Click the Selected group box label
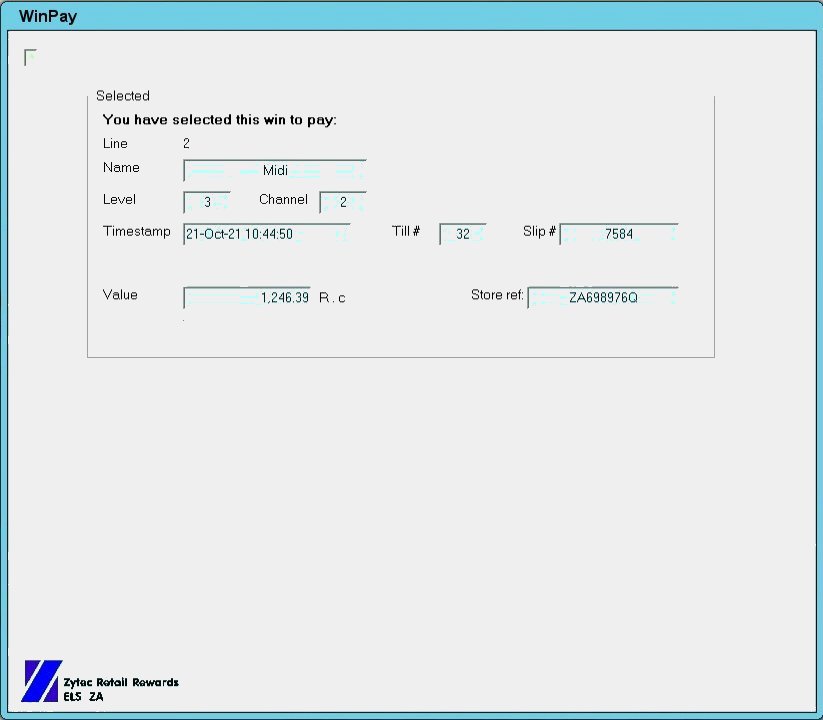The height and width of the screenshot is (720, 823). click(122, 96)
